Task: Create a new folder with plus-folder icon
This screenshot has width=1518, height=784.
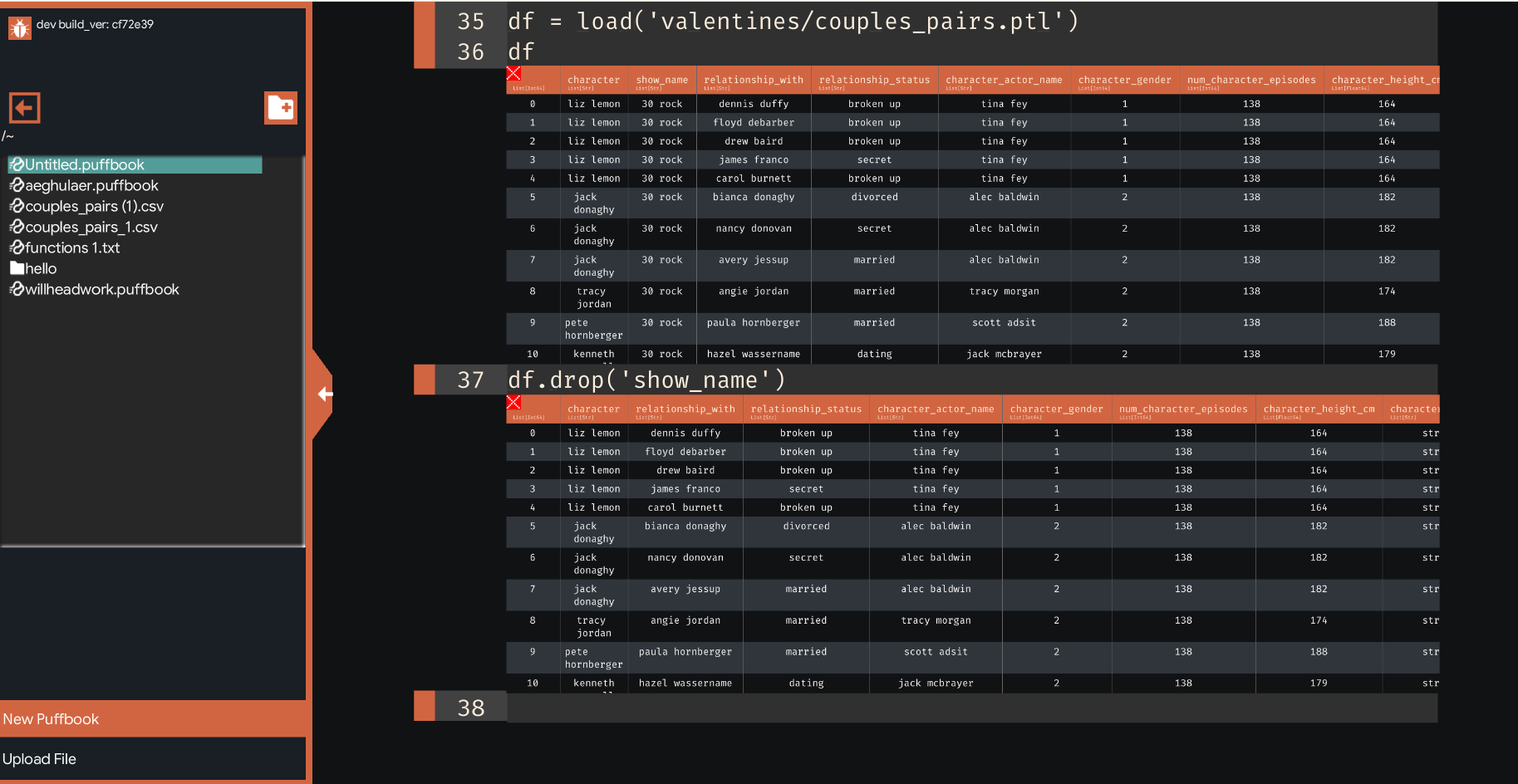Action: tap(281, 108)
